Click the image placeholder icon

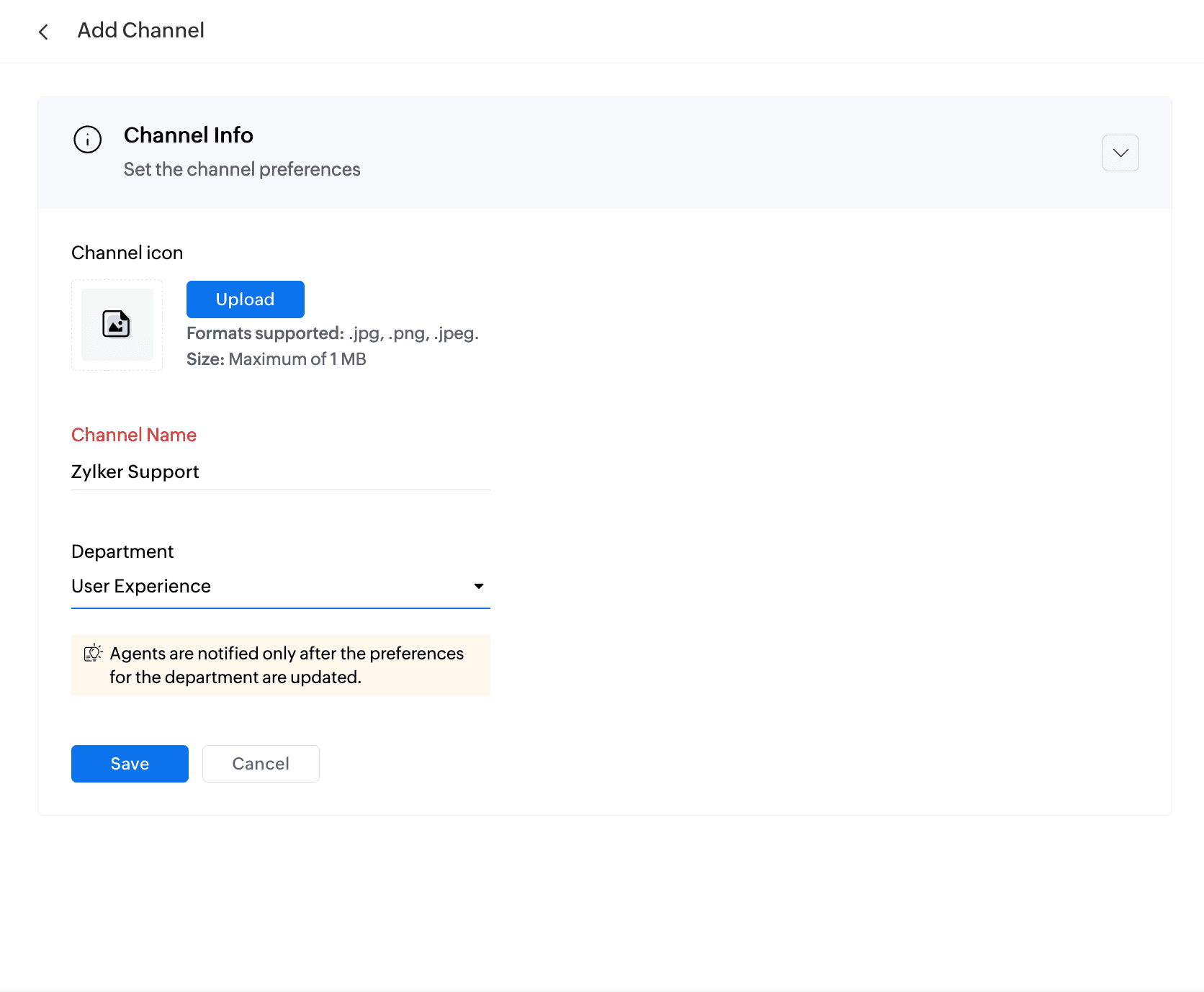pos(117,325)
